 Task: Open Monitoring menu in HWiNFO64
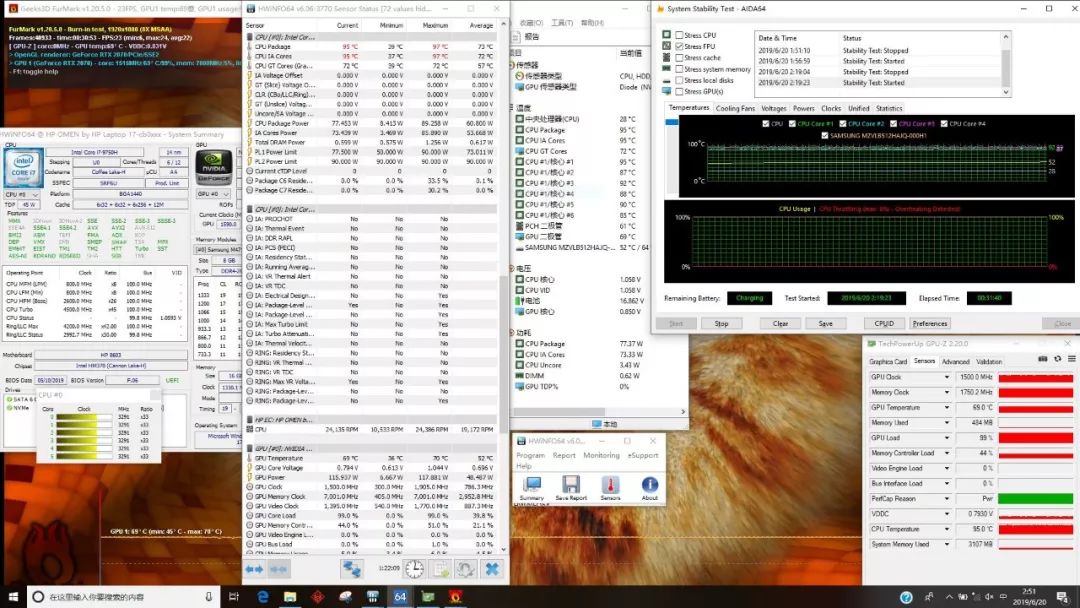click(601, 455)
